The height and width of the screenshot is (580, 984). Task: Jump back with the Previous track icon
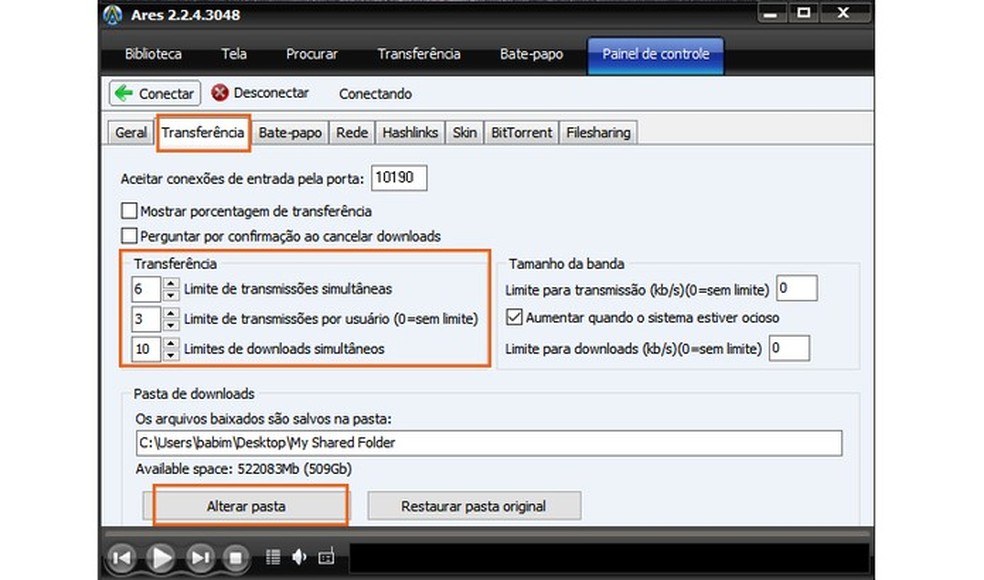click(x=122, y=558)
